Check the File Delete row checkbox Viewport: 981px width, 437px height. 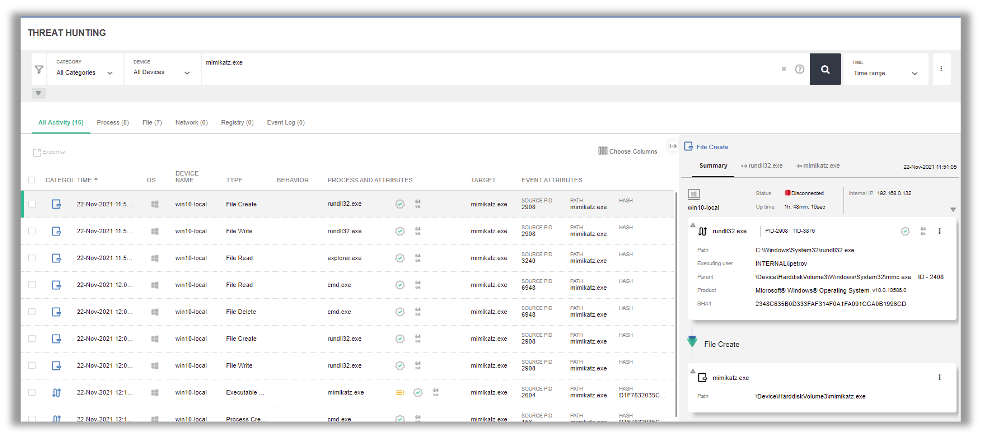[x=31, y=312]
